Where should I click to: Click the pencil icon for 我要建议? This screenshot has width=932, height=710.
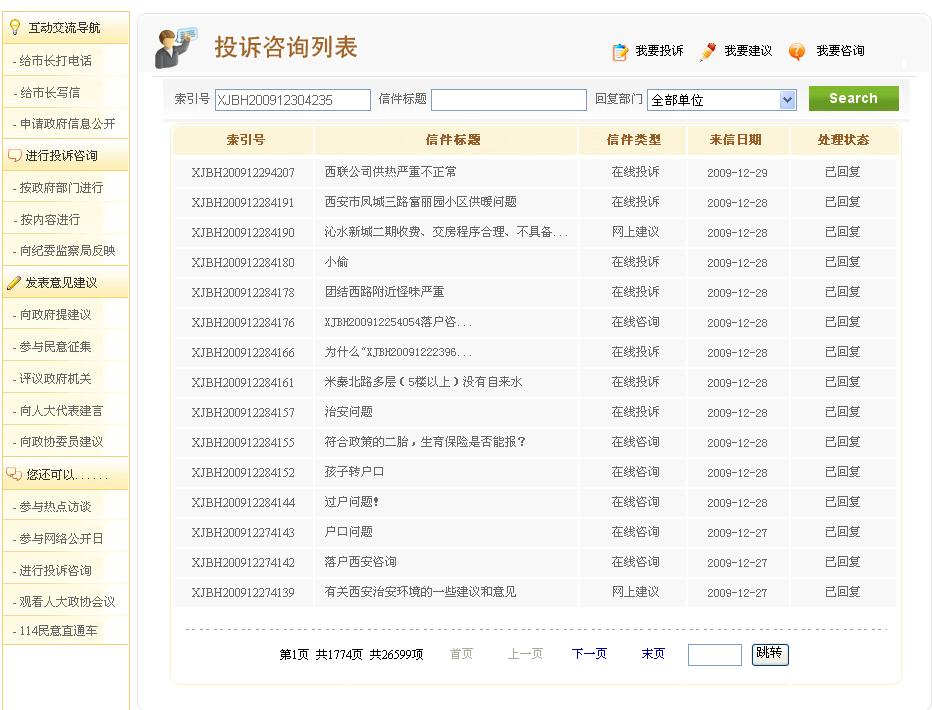tap(707, 52)
